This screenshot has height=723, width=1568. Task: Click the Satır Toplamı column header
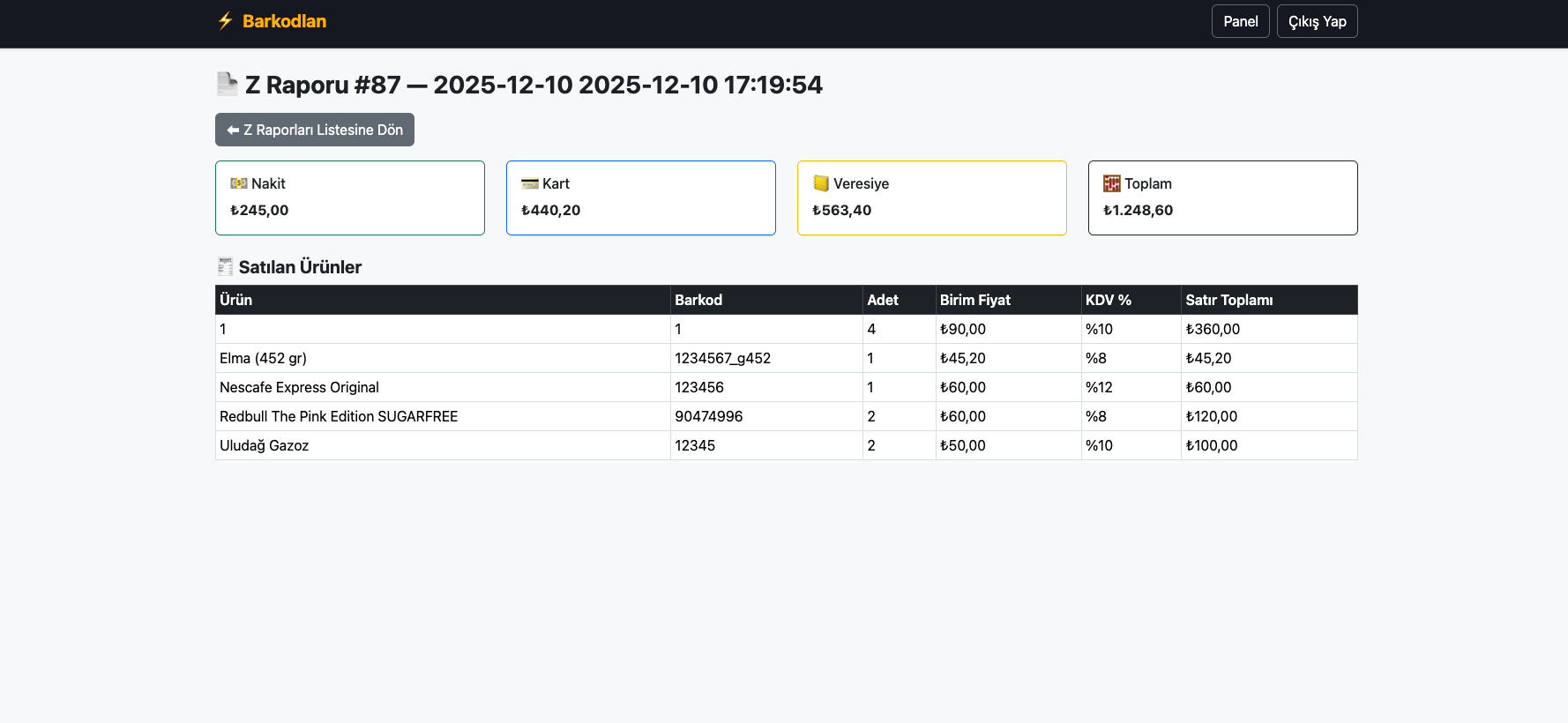tap(1228, 300)
